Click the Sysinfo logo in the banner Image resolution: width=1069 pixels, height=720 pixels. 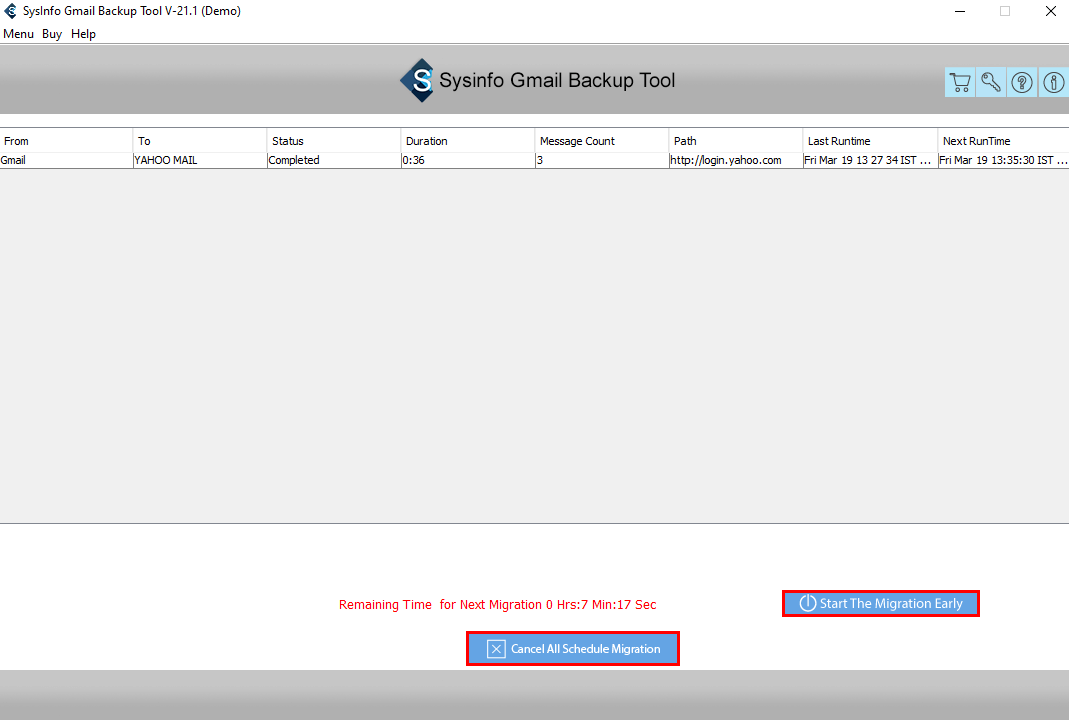pos(417,80)
